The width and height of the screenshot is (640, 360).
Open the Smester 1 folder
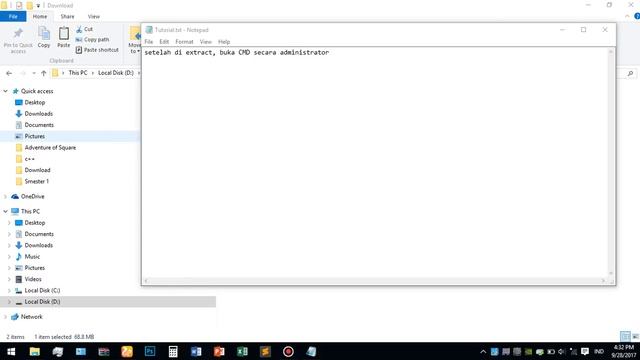click(36, 181)
